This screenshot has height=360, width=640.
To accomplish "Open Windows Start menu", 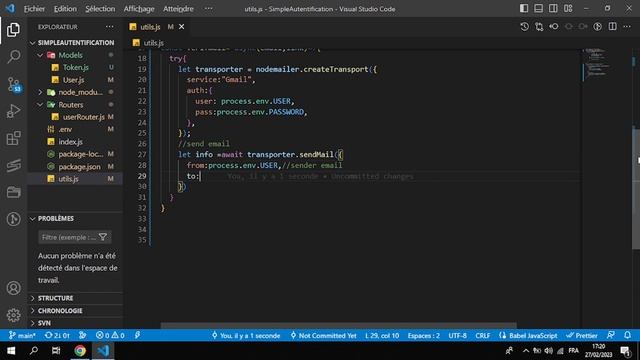I will click(x=11, y=351).
